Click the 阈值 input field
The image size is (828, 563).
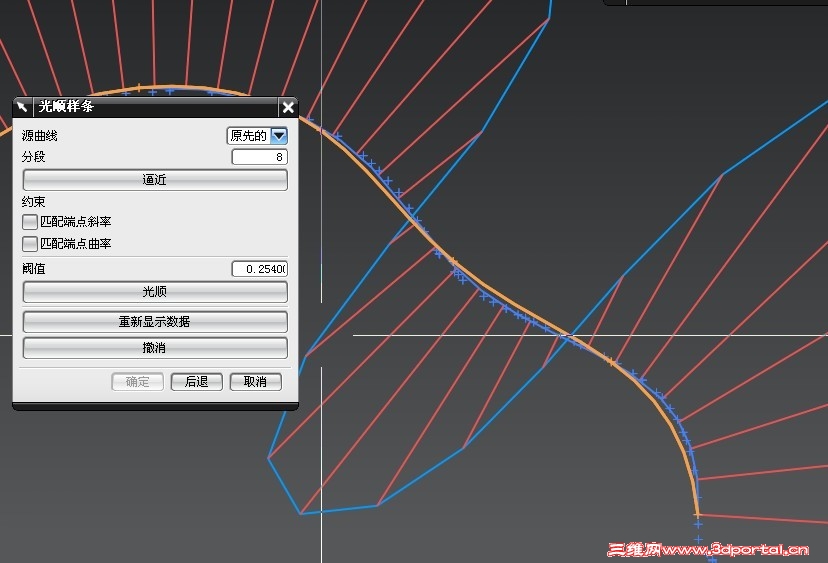click(x=259, y=269)
